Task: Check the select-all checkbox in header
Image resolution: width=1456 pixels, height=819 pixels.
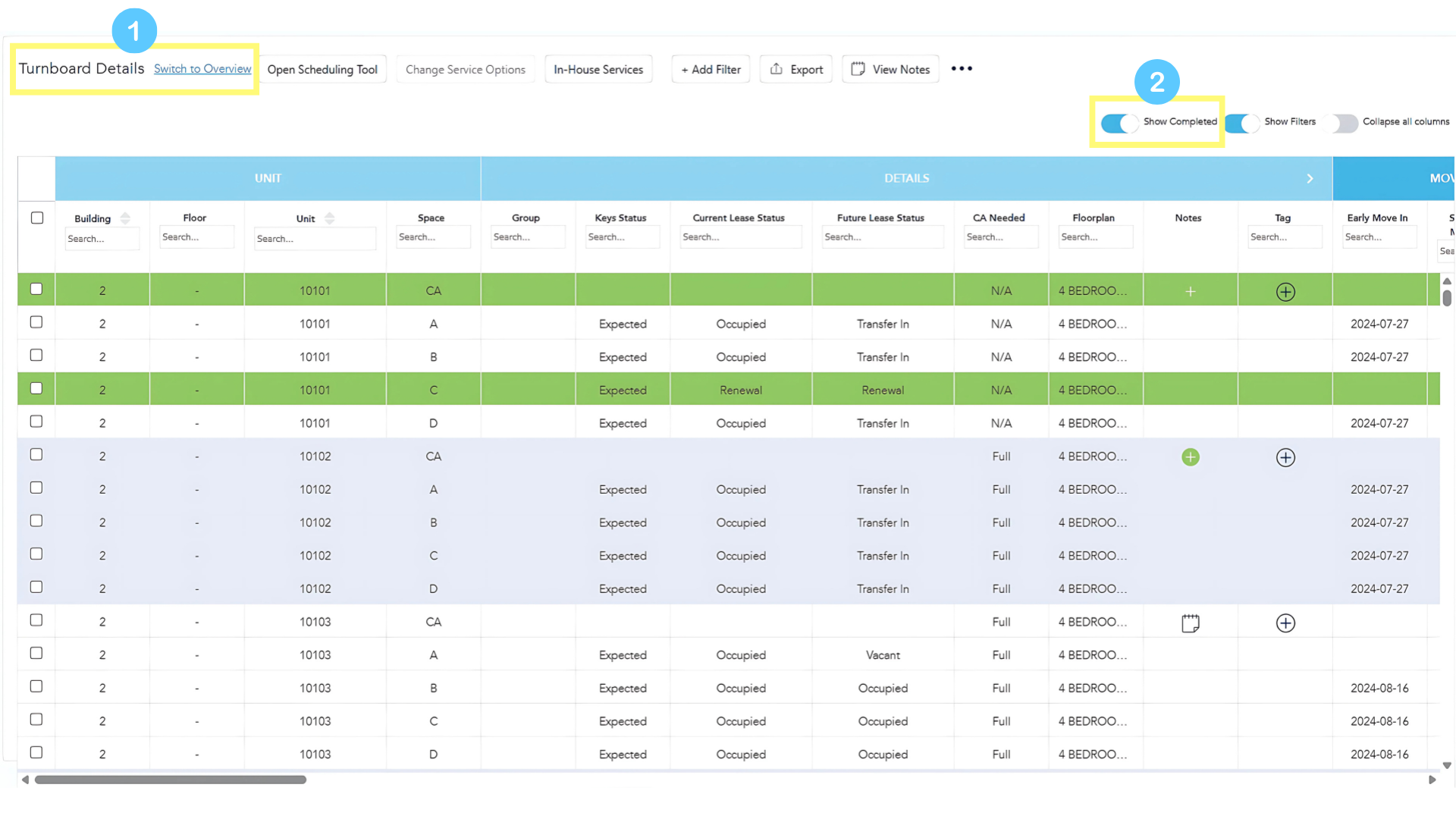Action: tap(36, 218)
